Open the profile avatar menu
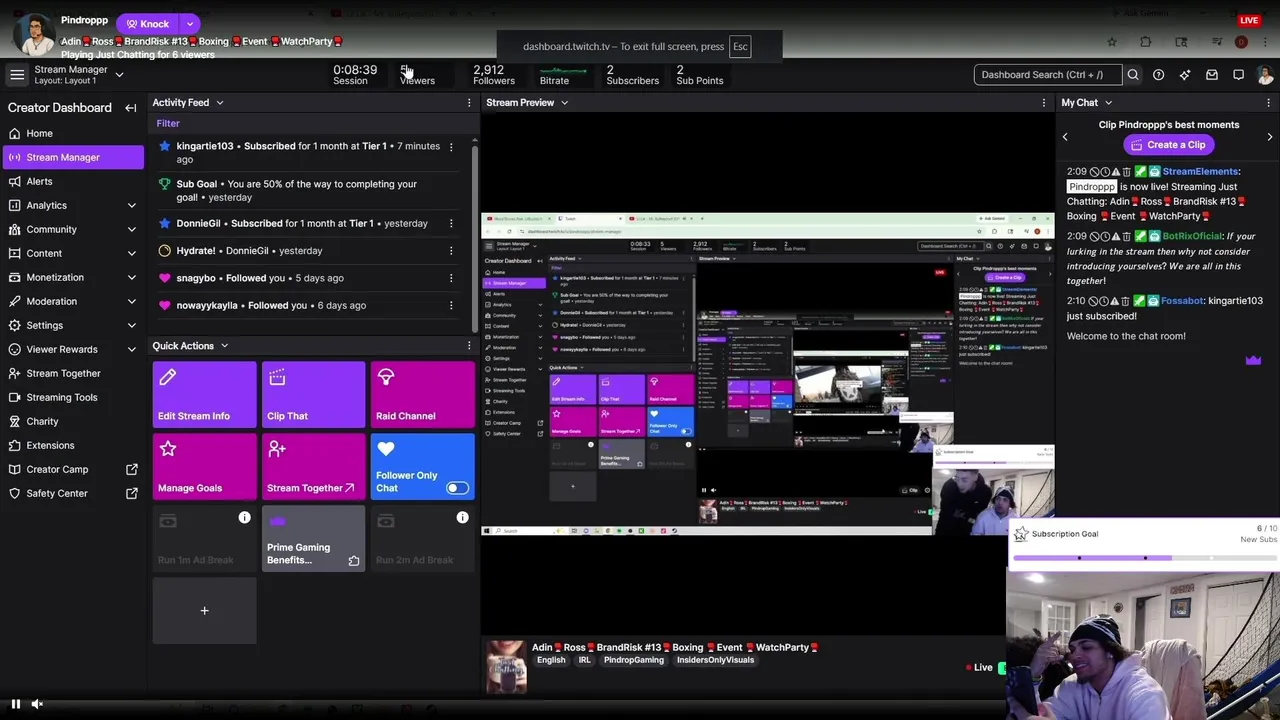 (1265, 75)
